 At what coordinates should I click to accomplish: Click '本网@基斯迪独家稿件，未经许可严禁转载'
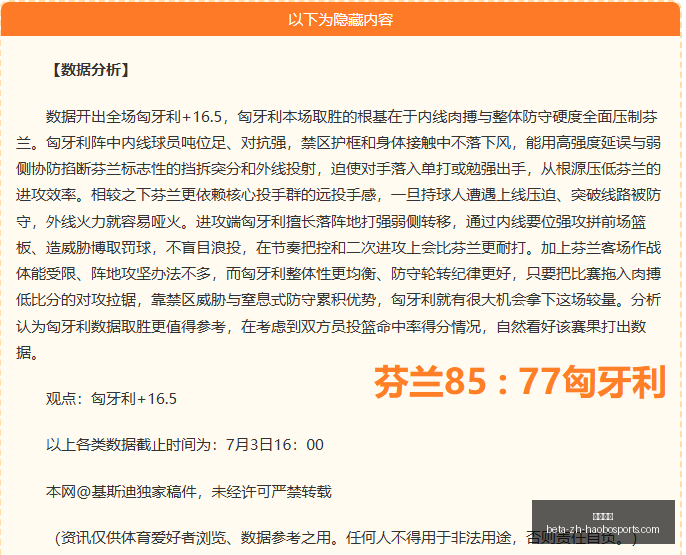pyautogui.click(x=189, y=492)
